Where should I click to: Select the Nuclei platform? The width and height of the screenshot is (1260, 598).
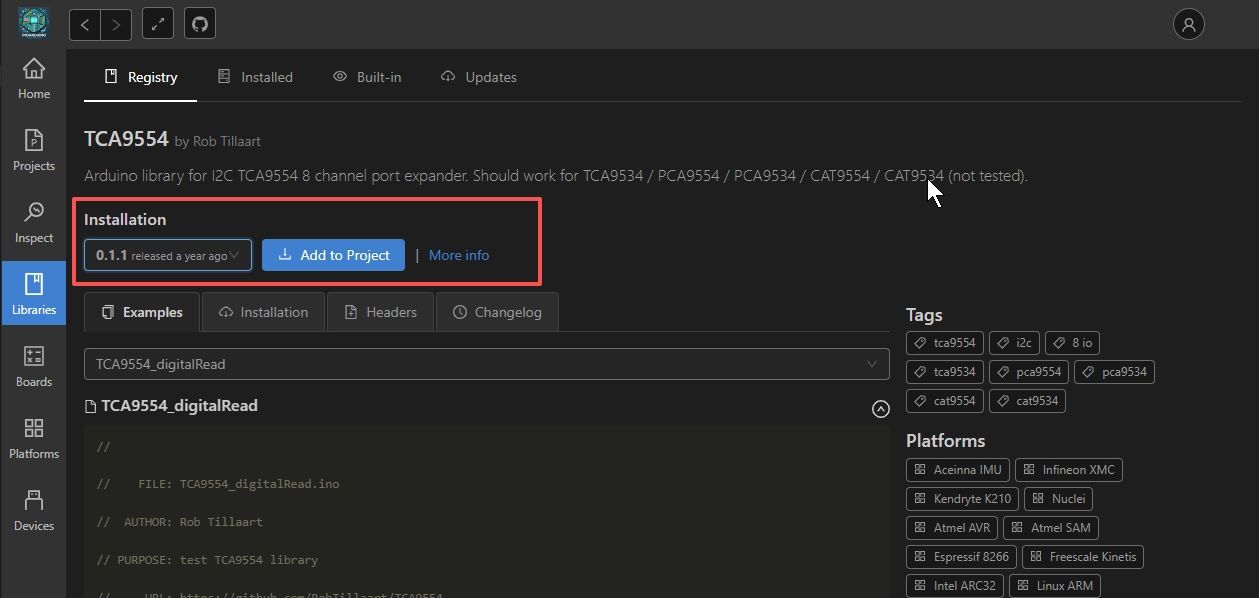pyautogui.click(x=1059, y=499)
